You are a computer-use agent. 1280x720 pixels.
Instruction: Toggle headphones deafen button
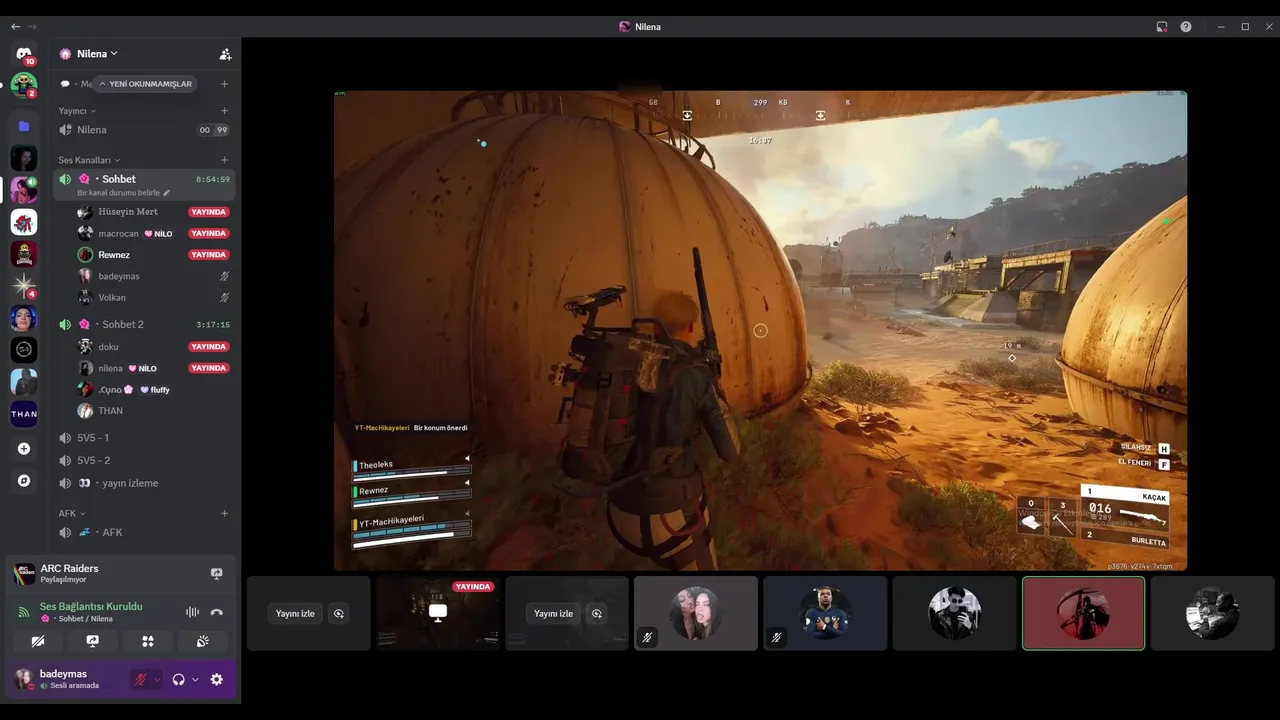(x=178, y=680)
